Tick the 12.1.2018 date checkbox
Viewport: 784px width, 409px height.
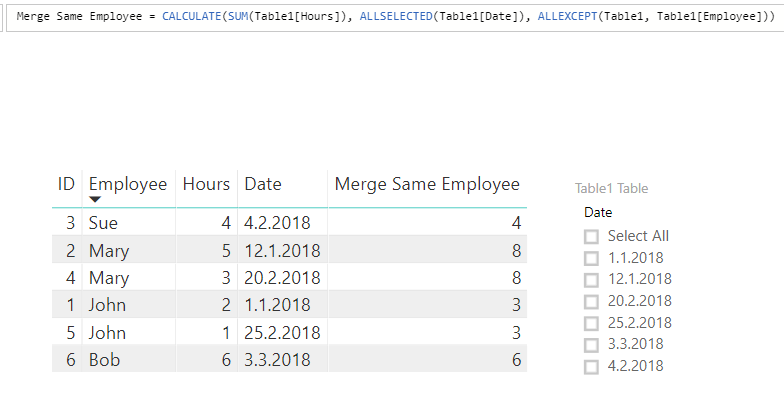(x=591, y=280)
